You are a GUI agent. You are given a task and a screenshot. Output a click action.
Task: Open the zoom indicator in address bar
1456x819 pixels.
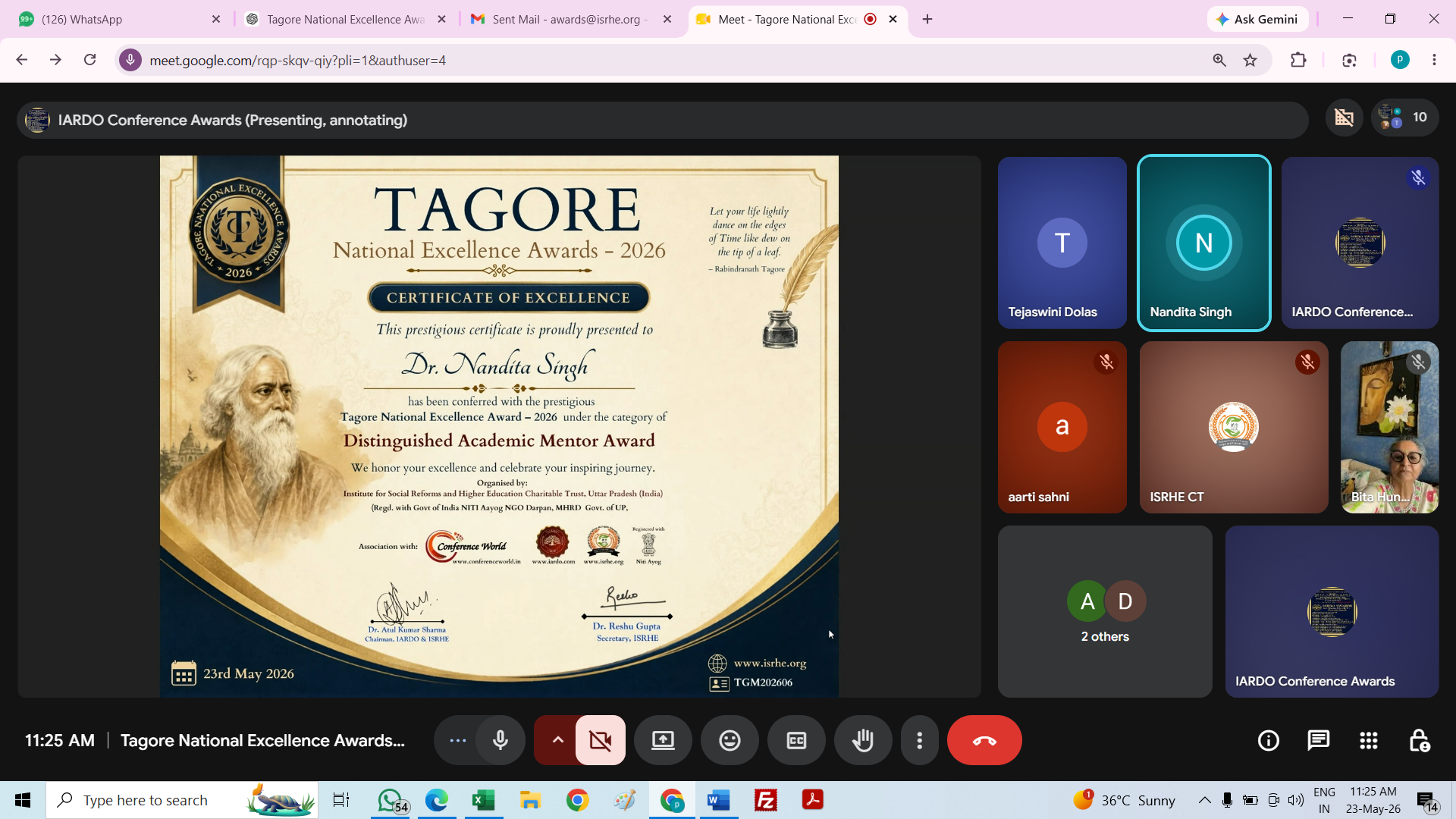pos(1219,60)
